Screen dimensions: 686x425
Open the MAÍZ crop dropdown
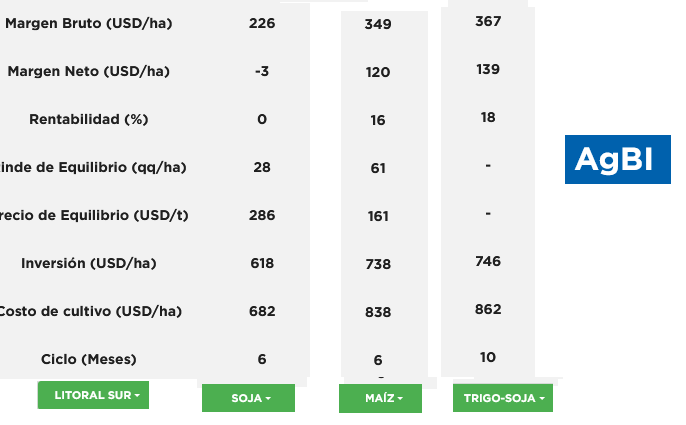coord(381,398)
